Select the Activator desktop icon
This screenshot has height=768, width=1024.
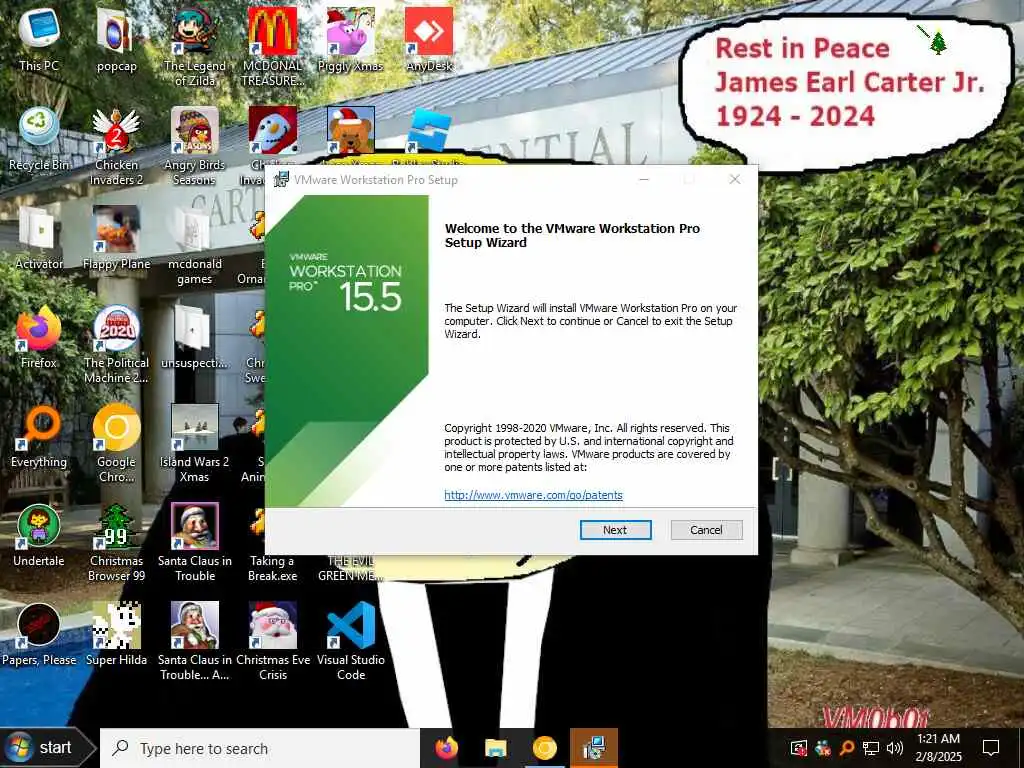coord(39,238)
